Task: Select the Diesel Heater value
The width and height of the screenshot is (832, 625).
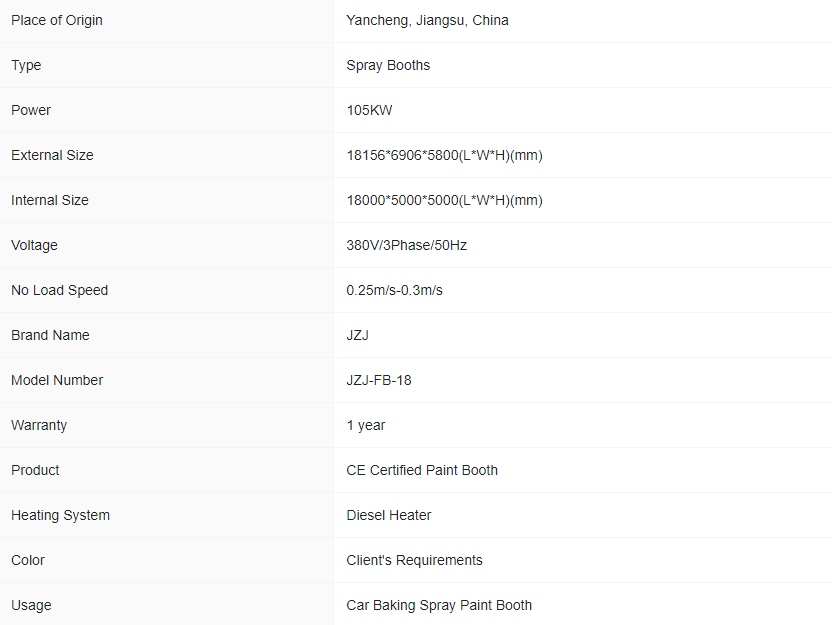Action: pyautogui.click(x=389, y=515)
